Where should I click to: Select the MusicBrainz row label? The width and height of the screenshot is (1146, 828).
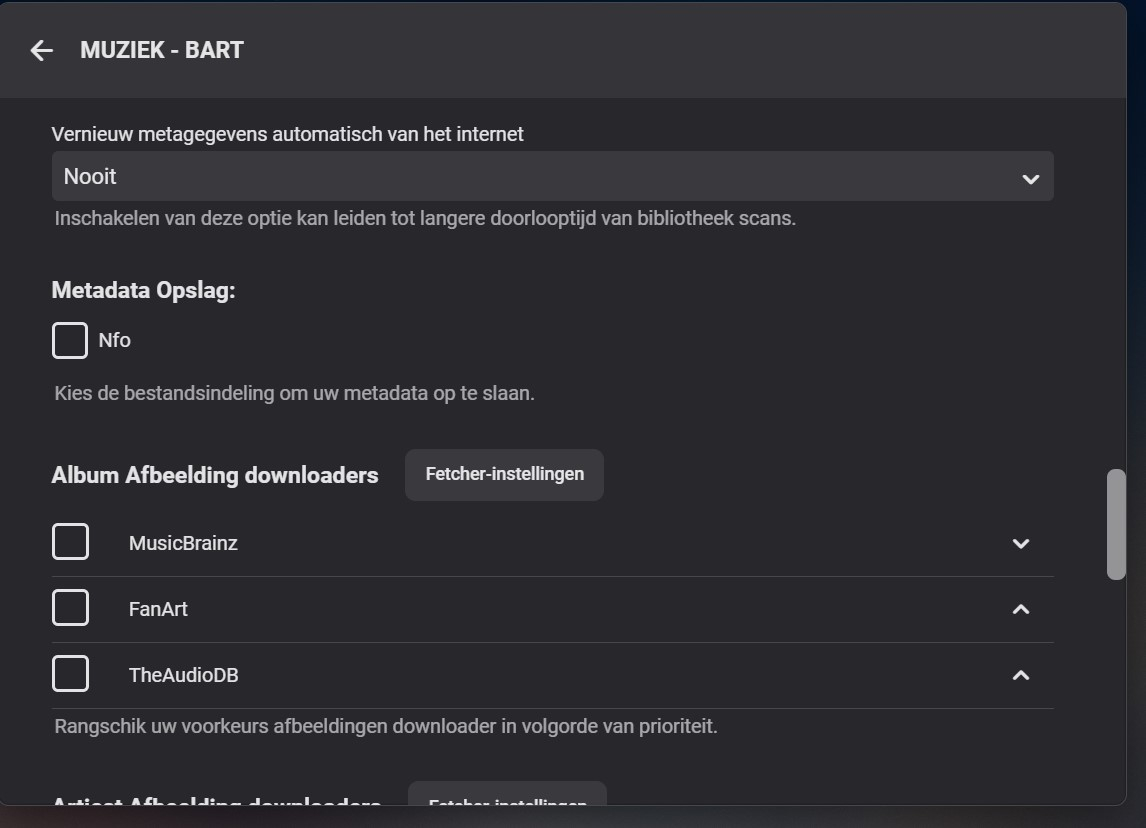click(x=183, y=543)
